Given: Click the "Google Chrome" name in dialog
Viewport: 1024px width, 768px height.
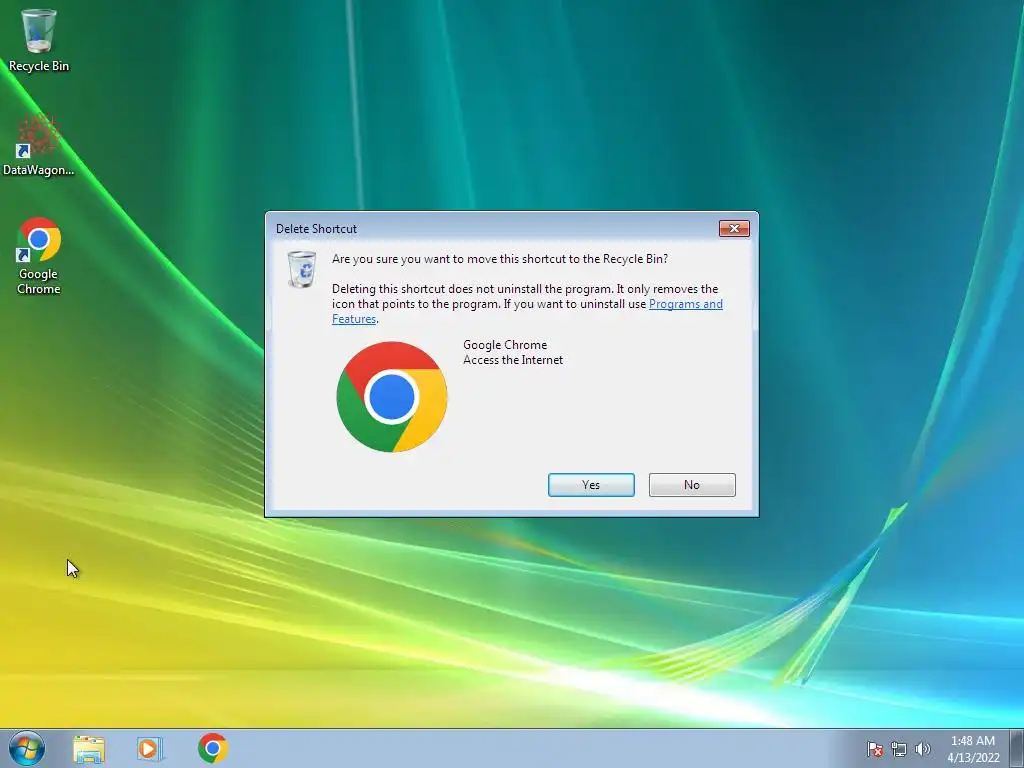Looking at the screenshot, I should (x=505, y=345).
